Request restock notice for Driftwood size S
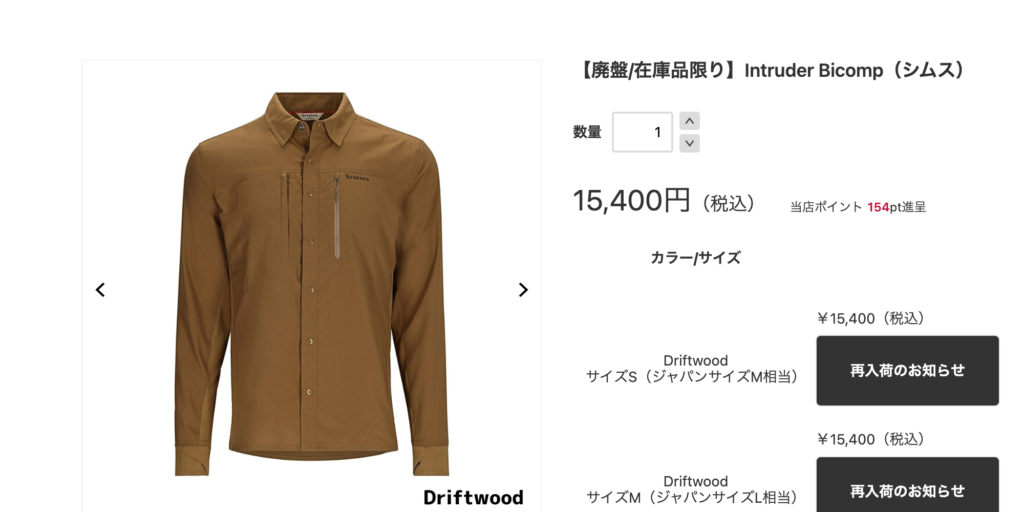The width and height of the screenshot is (1024, 512). [x=907, y=370]
